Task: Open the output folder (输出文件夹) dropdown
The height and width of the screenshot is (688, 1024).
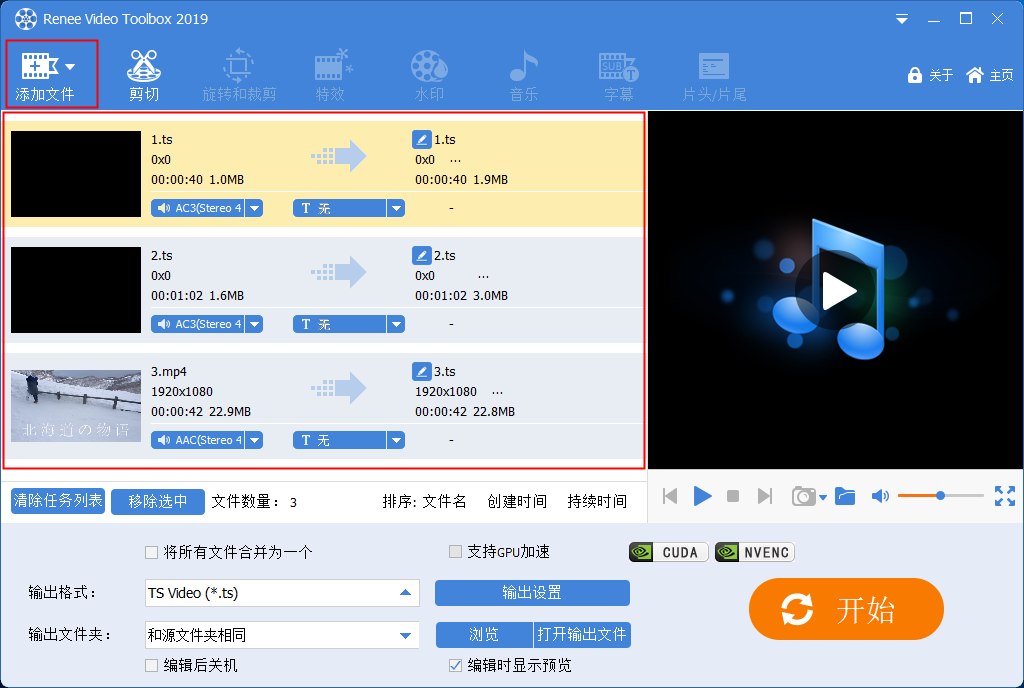Action: pyautogui.click(x=405, y=635)
